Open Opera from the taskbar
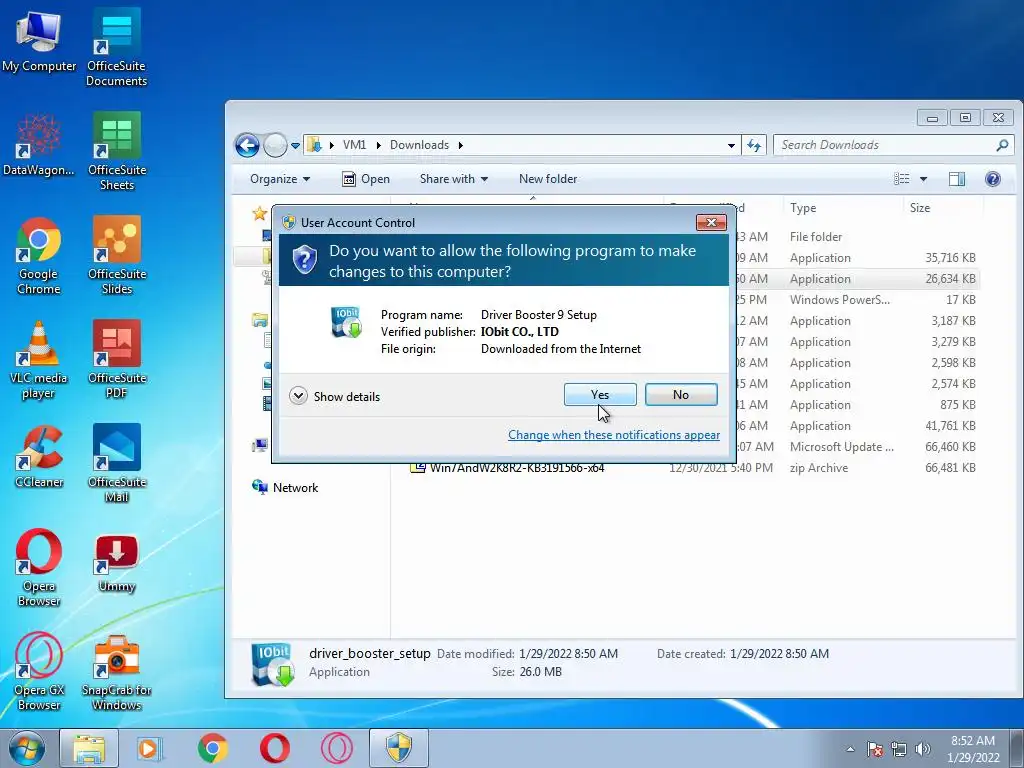Image resolution: width=1024 pixels, height=768 pixels. 275,748
